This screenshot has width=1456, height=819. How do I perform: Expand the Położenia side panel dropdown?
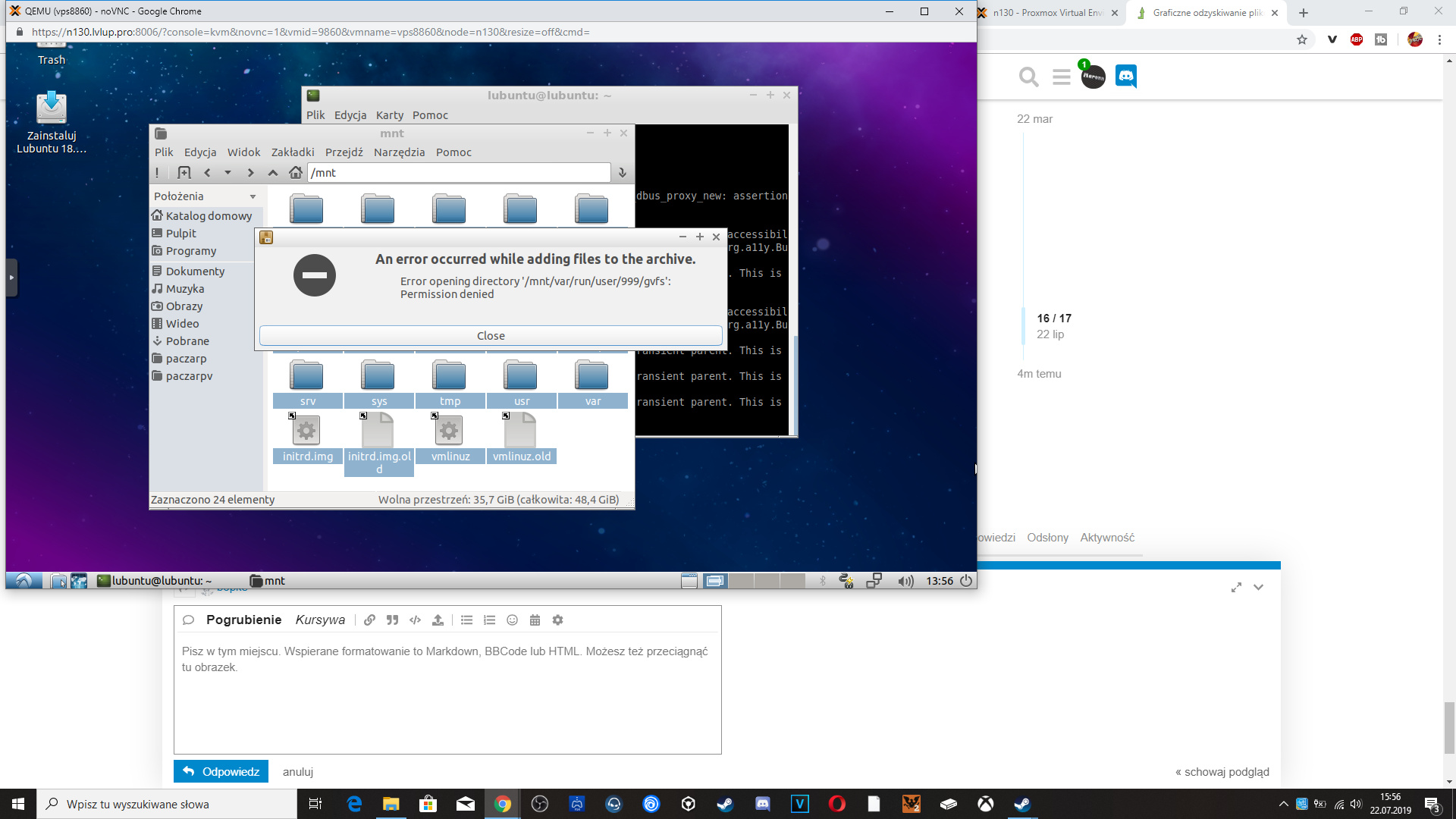click(x=253, y=196)
